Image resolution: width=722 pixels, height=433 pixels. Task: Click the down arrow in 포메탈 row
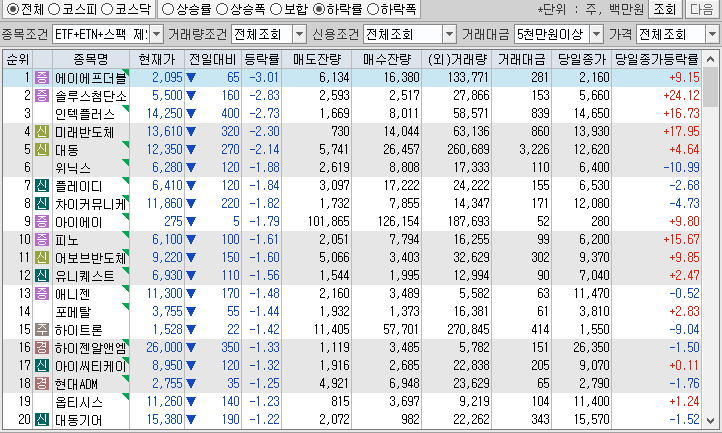click(191, 312)
